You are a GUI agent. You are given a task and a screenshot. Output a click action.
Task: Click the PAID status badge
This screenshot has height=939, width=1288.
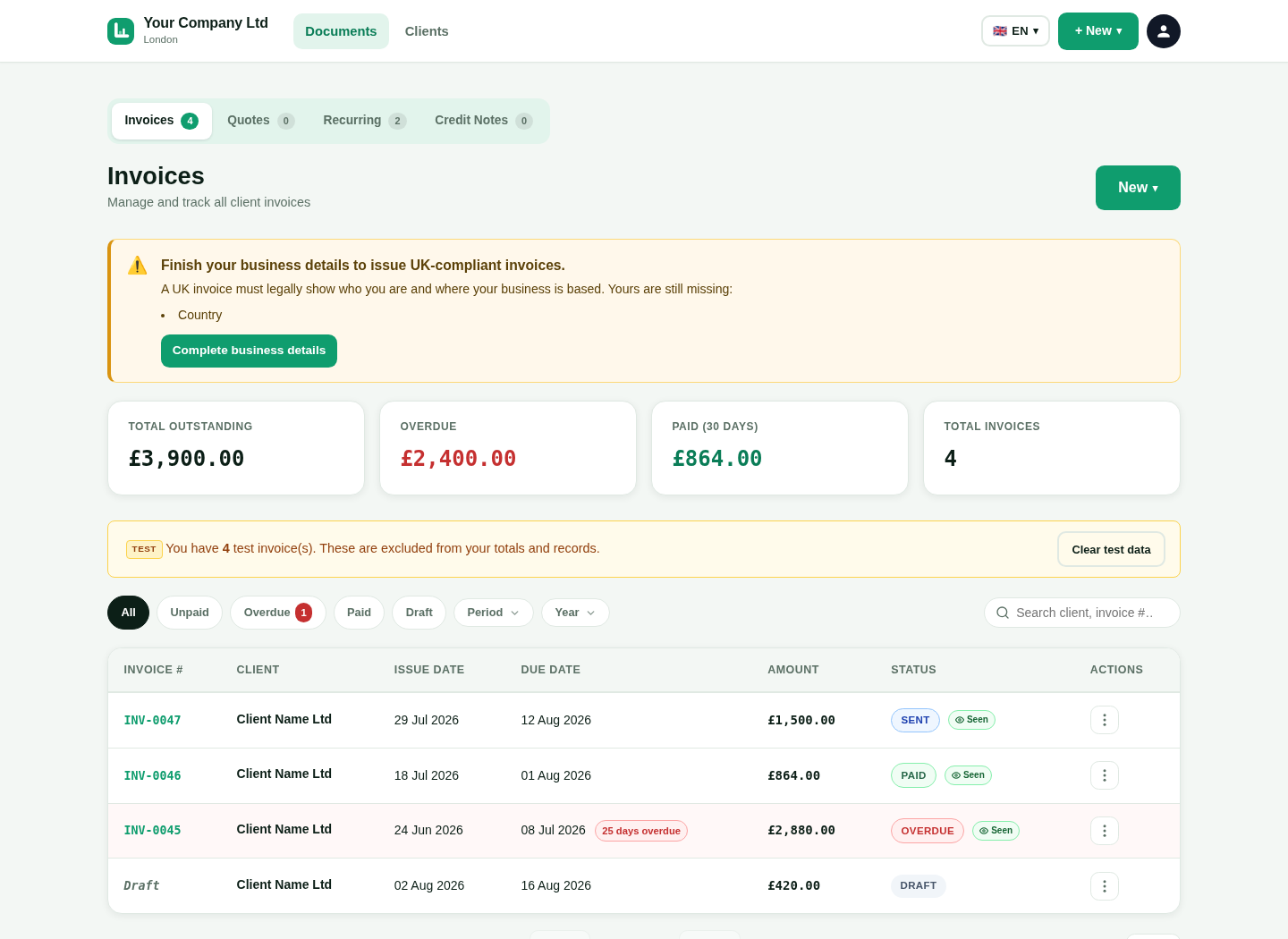913,775
